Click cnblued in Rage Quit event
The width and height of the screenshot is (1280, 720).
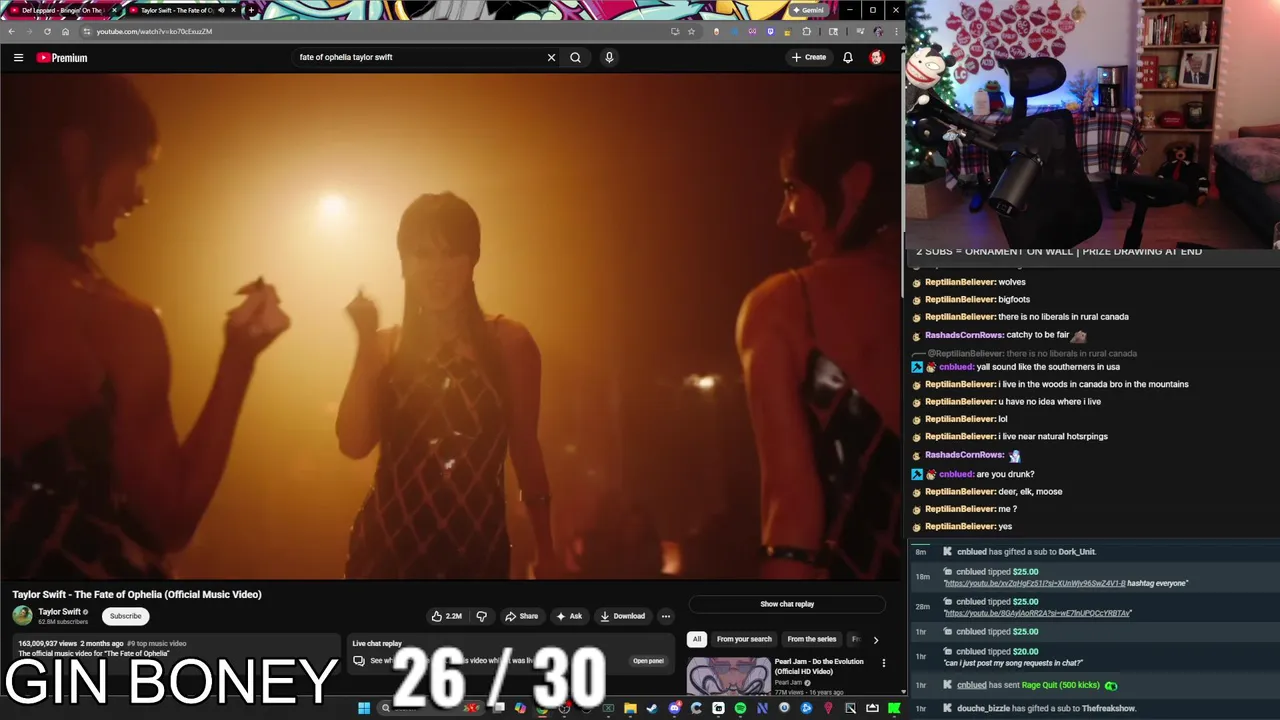tap(971, 685)
